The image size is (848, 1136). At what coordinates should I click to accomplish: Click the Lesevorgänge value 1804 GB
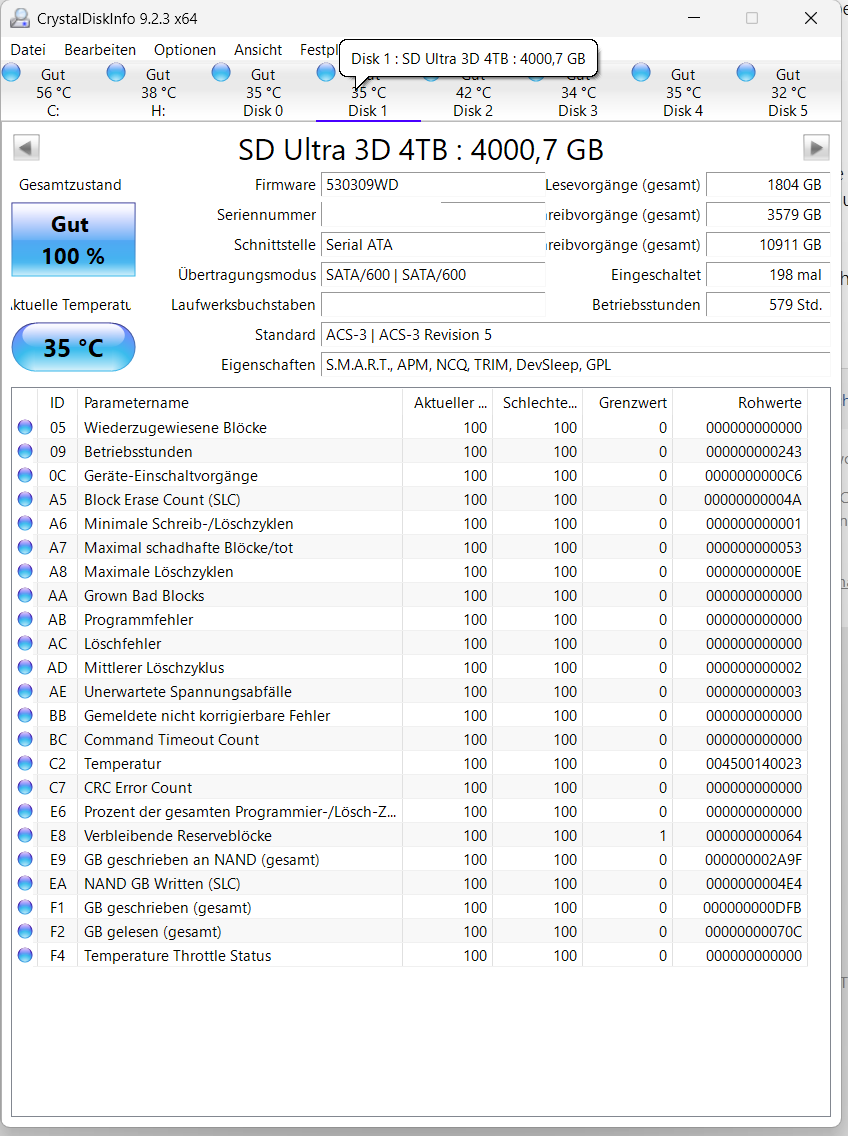[x=768, y=185]
